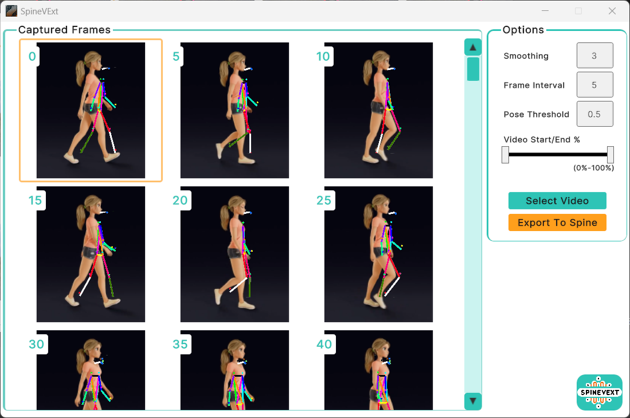Screen dimensions: 630x418
Task: Minimize the SpineVExt window
Action: (545, 11)
